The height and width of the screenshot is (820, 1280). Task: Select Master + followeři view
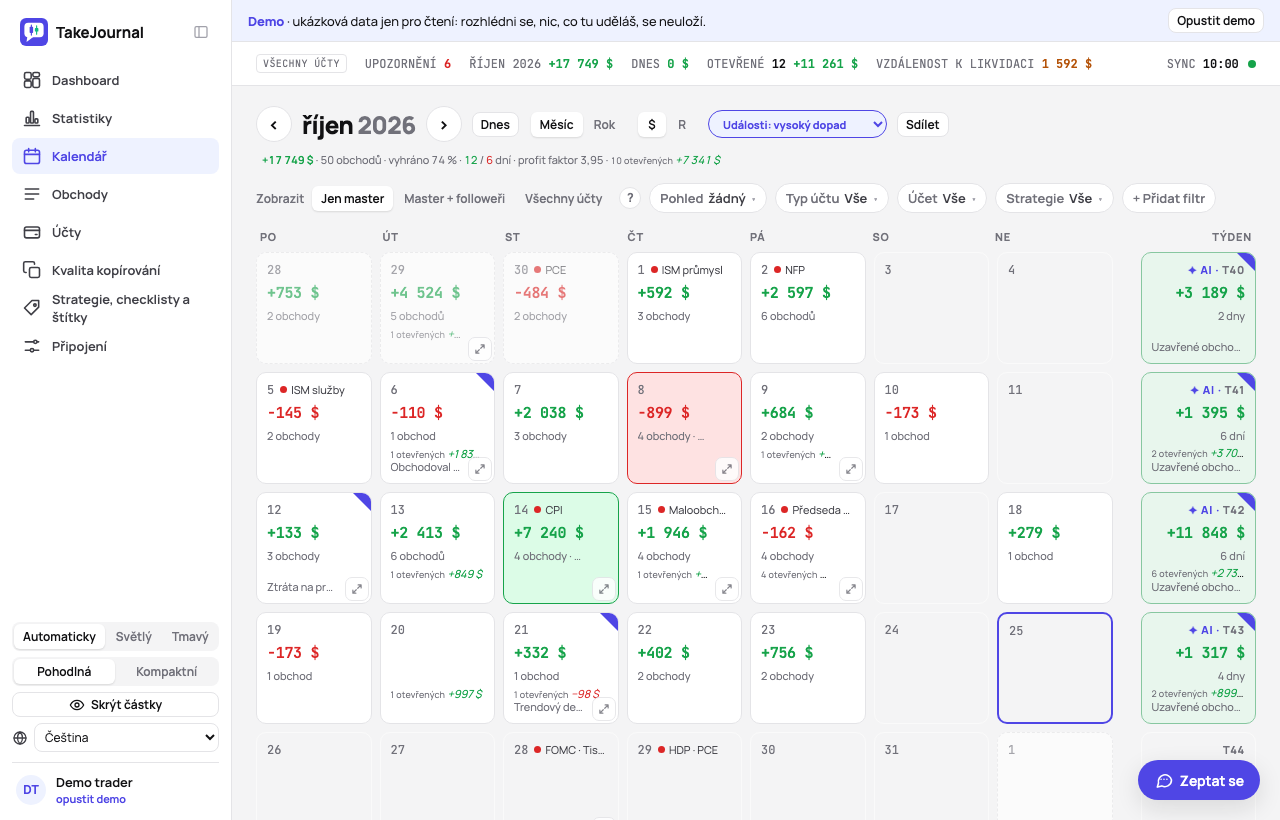[x=454, y=198]
